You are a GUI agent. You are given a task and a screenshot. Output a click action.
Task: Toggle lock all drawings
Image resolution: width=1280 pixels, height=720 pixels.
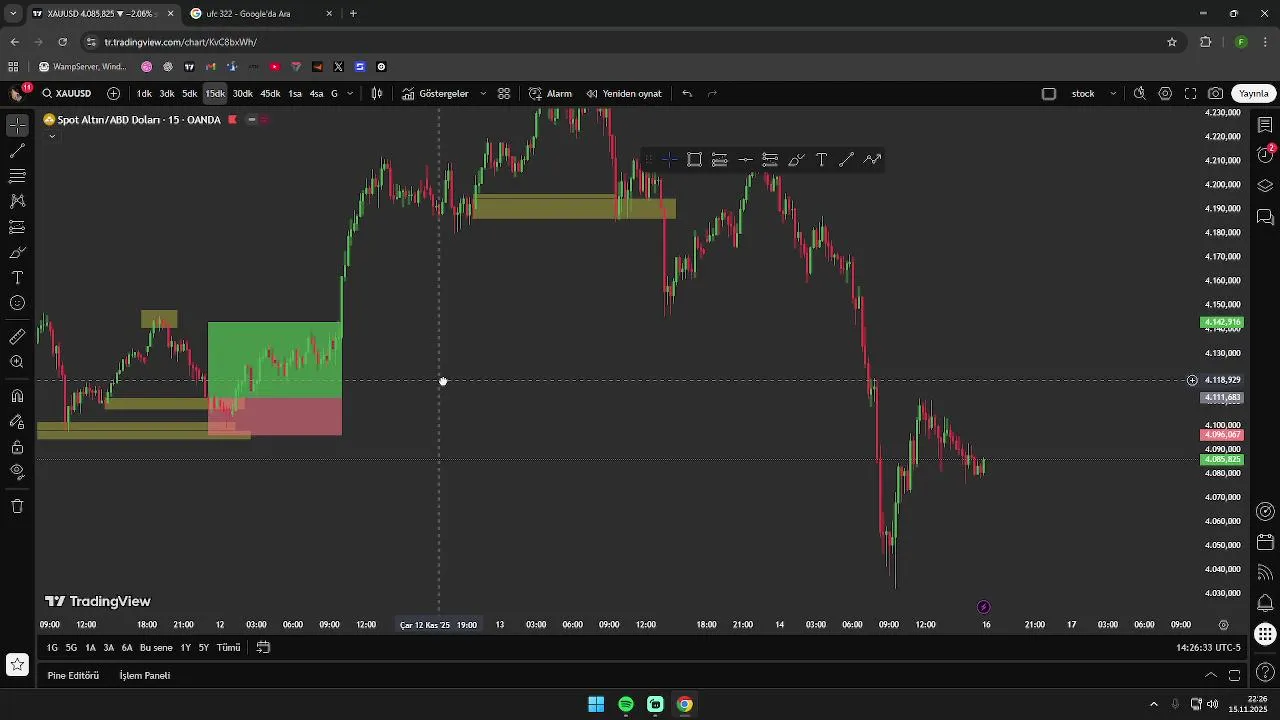click(x=17, y=447)
